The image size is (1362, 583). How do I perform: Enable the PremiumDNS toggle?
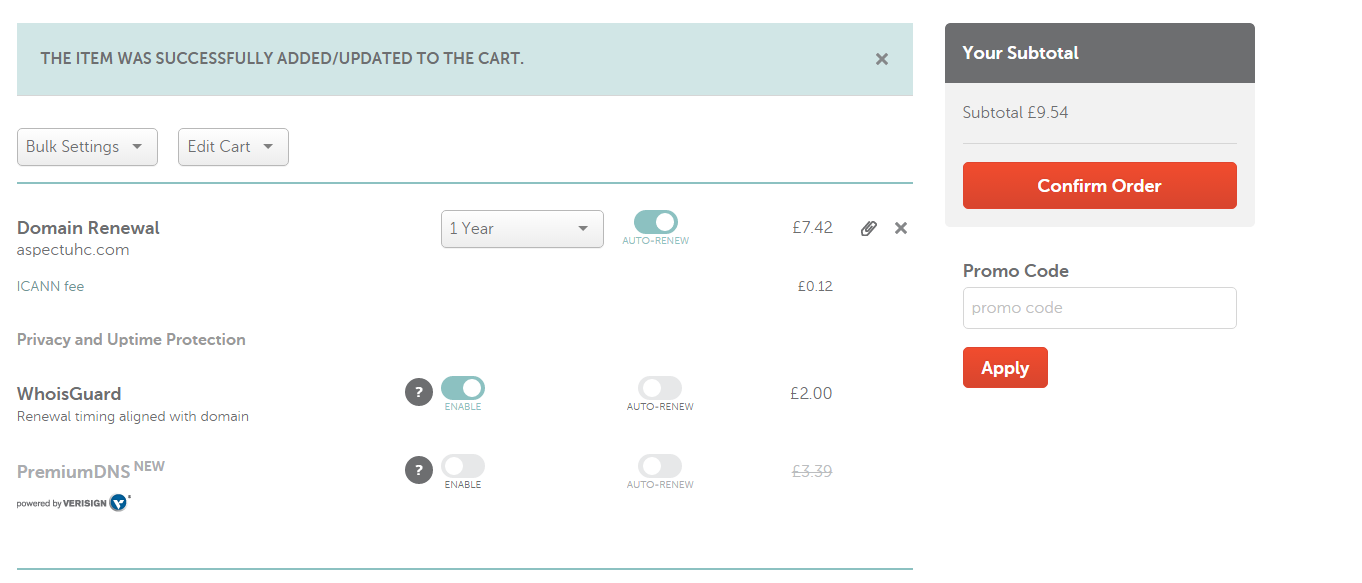[x=462, y=466]
